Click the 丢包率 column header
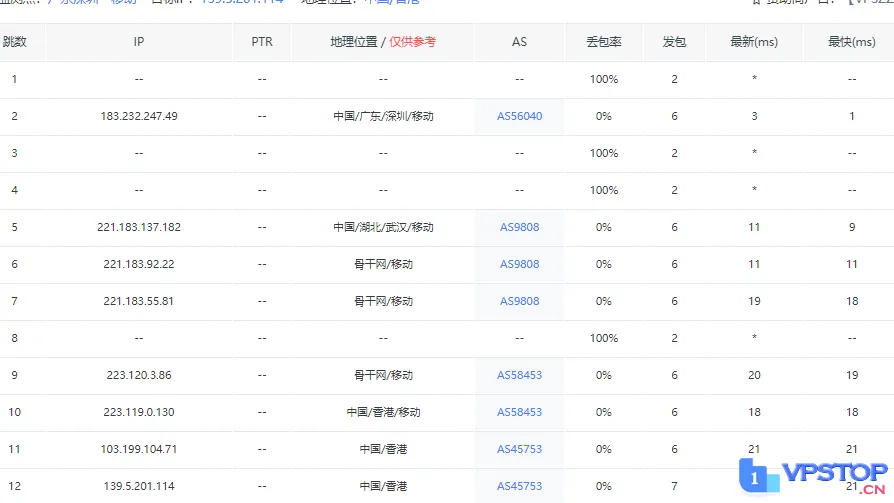 click(604, 42)
